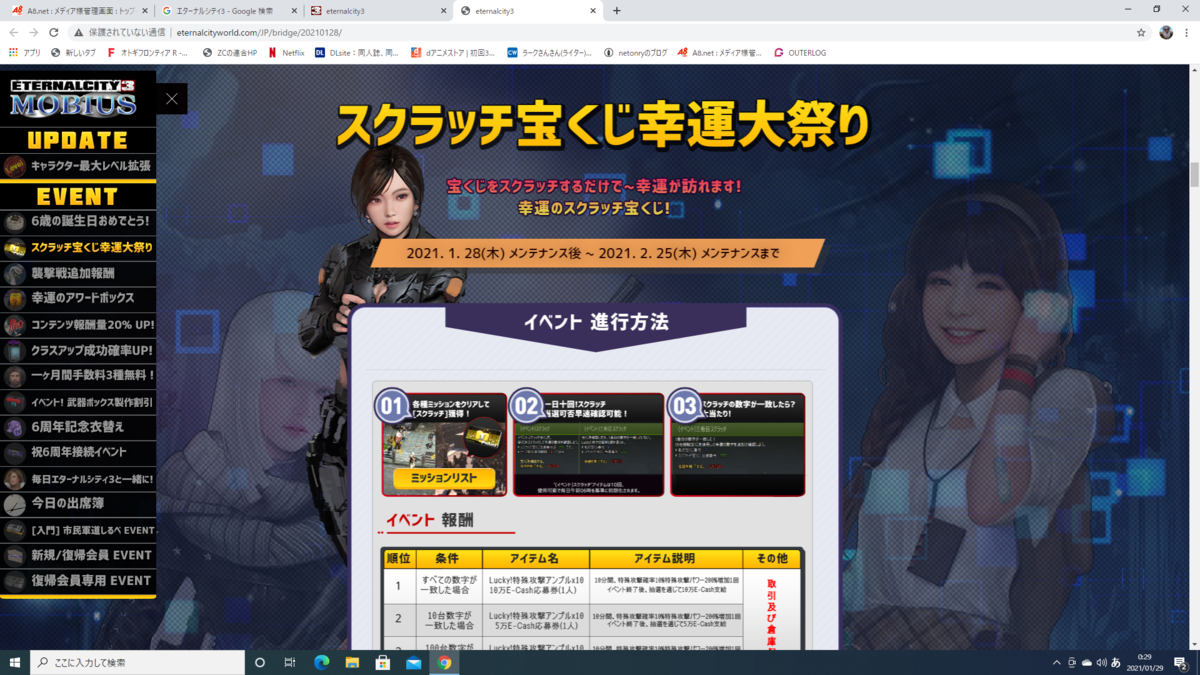Image resolution: width=1200 pixels, height=675 pixels.
Task: Open a new browser tab with plus
Action: tap(617, 11)
